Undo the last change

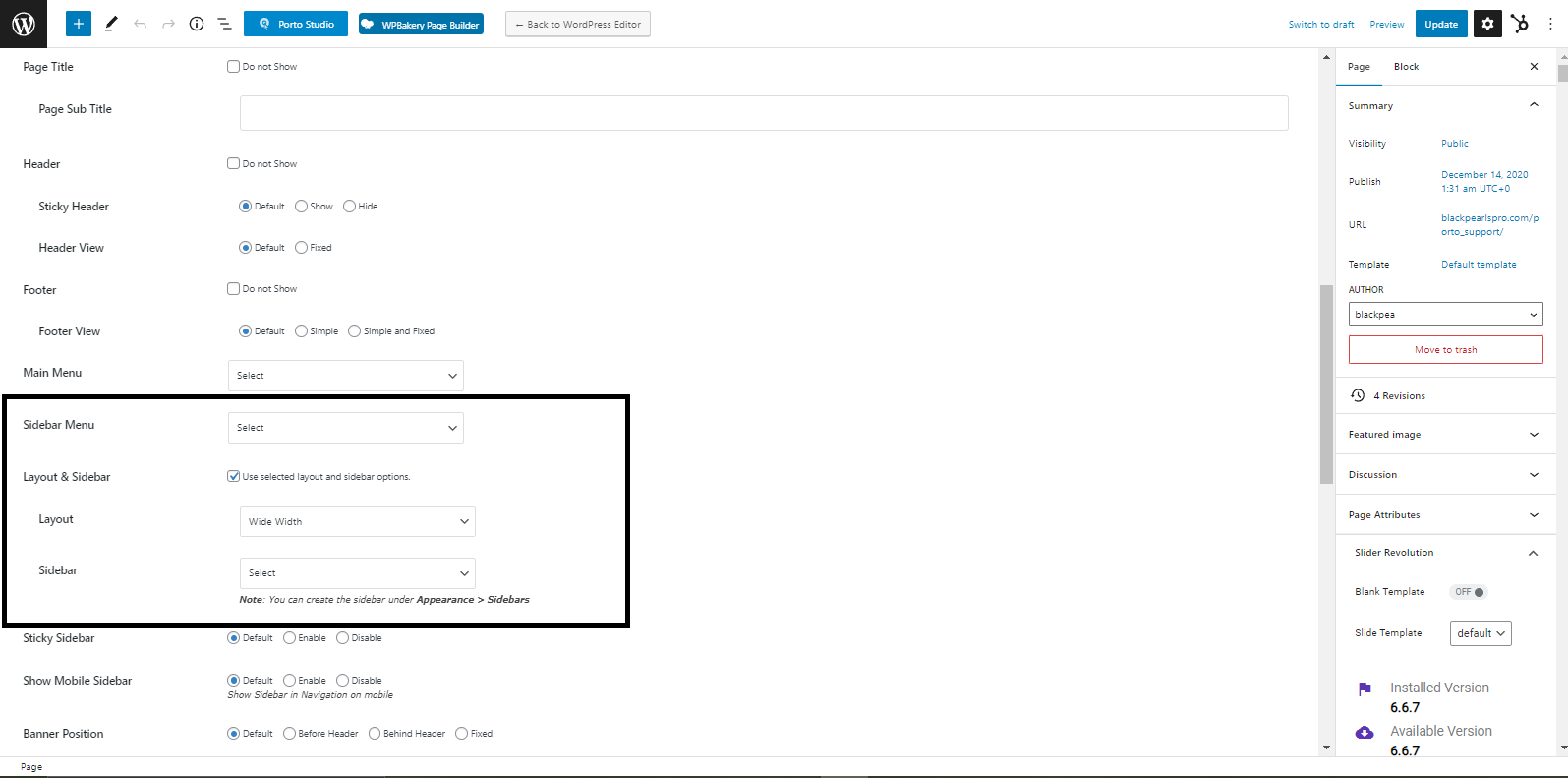(x=140, y=24)
